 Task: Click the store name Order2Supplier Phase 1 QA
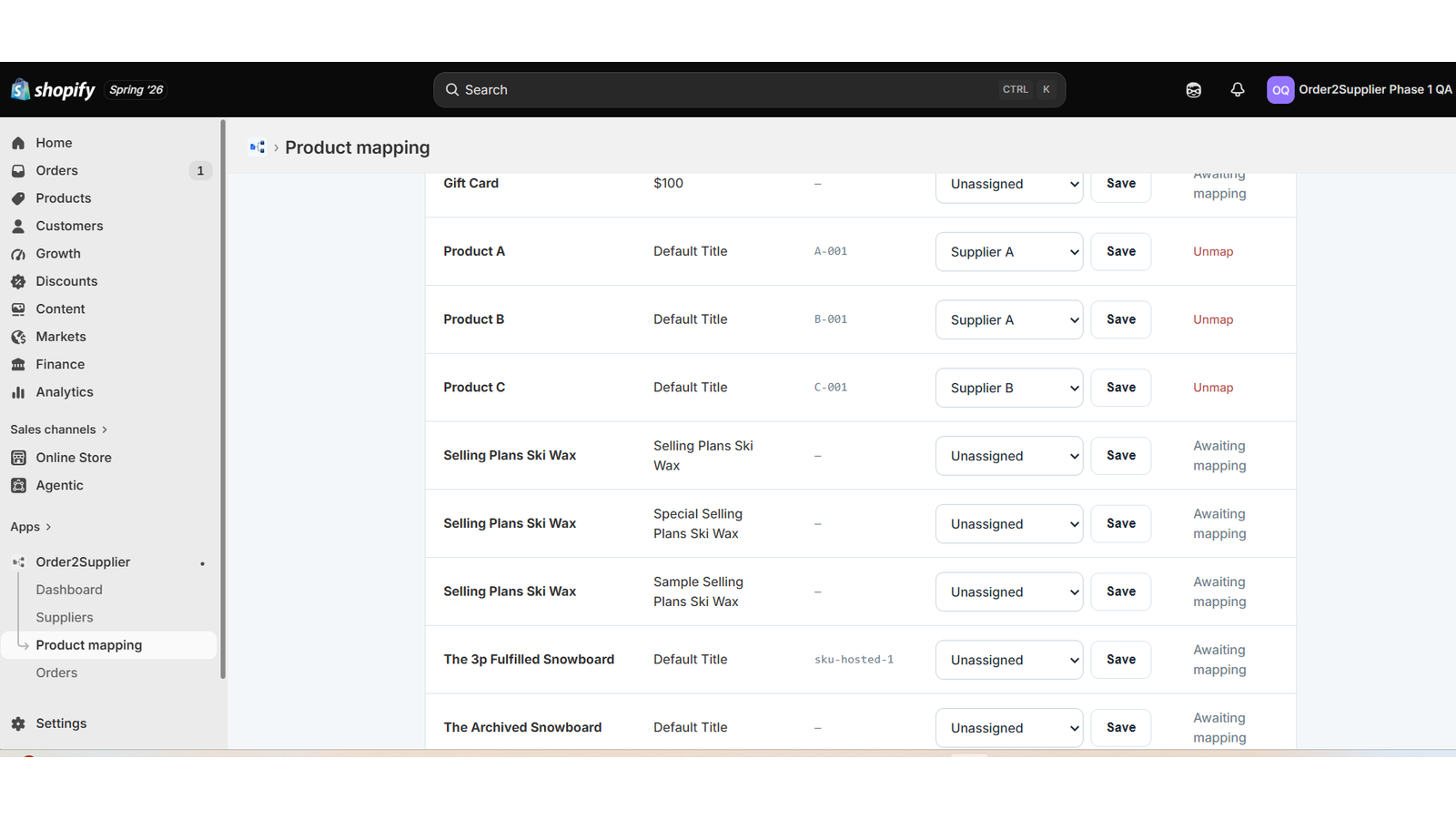tap(1375, 89)
